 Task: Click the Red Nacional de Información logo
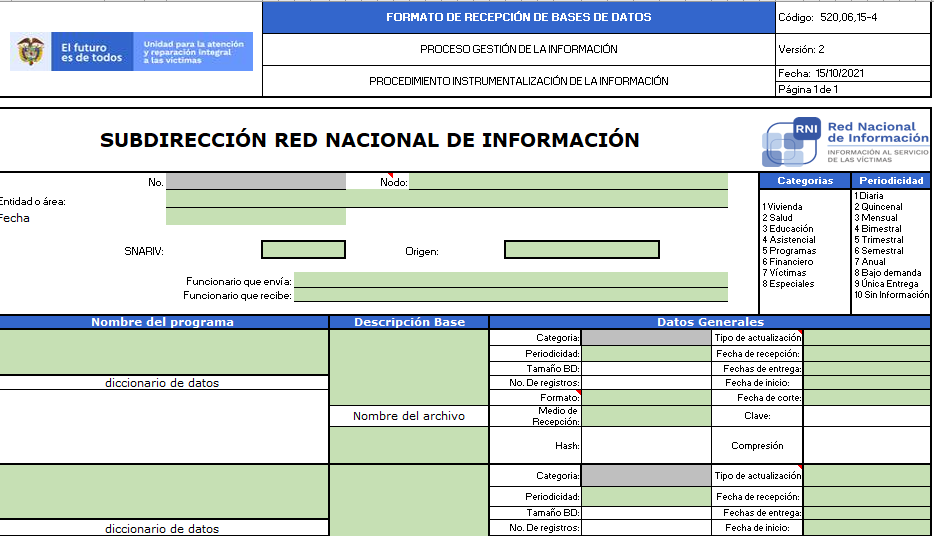coord(845,142)
